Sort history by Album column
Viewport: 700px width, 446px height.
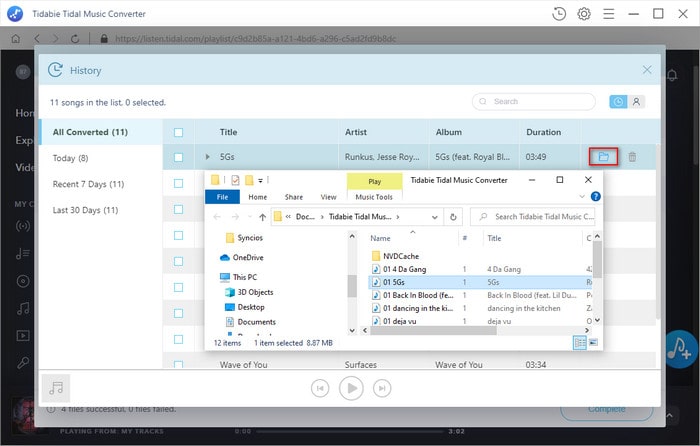(449, 132)
